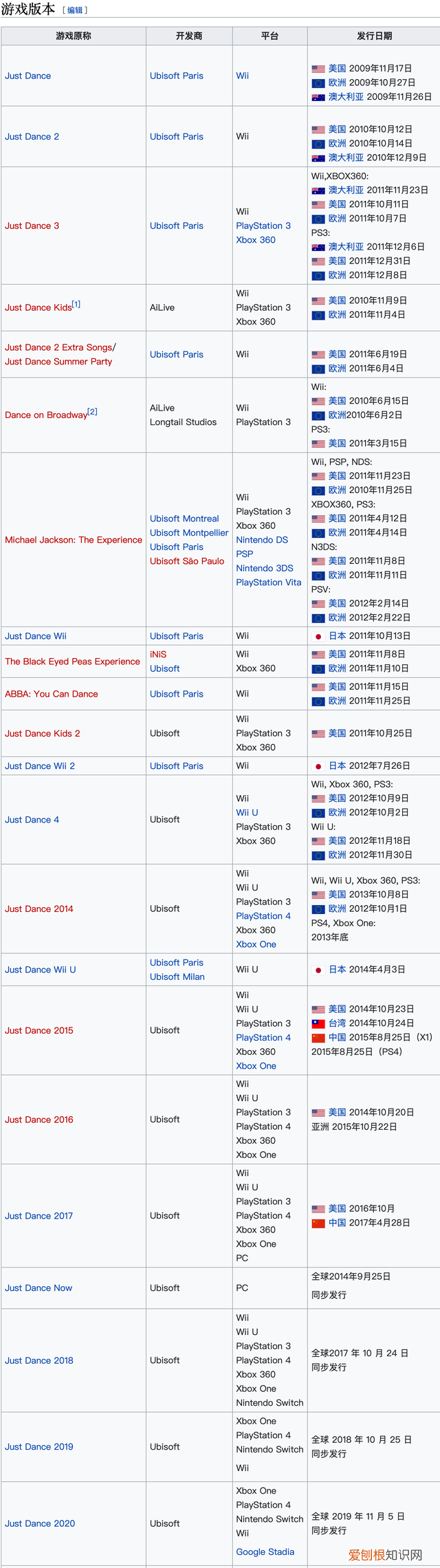The image size is (440, 1568).
Task: Click the US flag beside 2011年10月25日
Action: coord(318,734)
